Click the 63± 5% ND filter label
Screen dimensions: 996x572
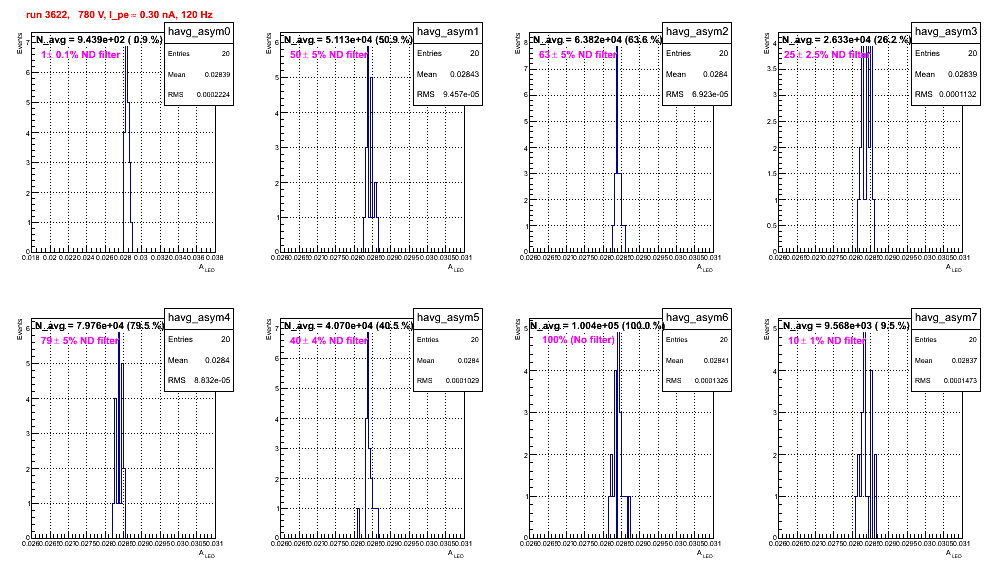[578, 55]
